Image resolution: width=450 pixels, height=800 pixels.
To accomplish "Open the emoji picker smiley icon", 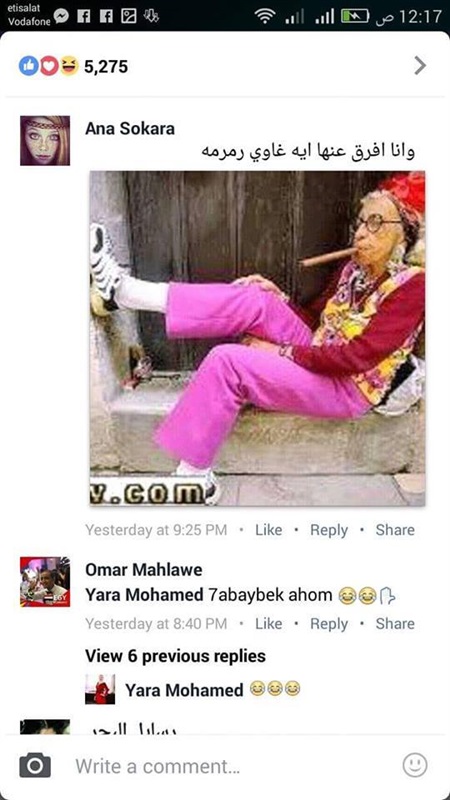I will point(414,765).
